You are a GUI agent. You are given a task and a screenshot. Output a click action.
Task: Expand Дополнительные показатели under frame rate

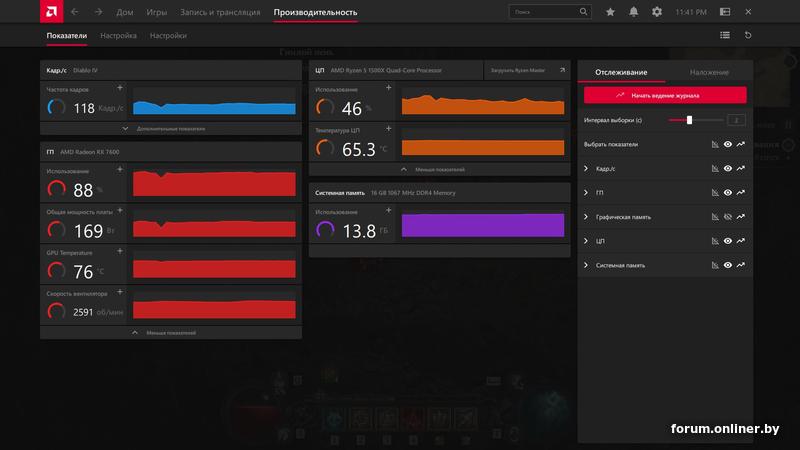point(171,129)
